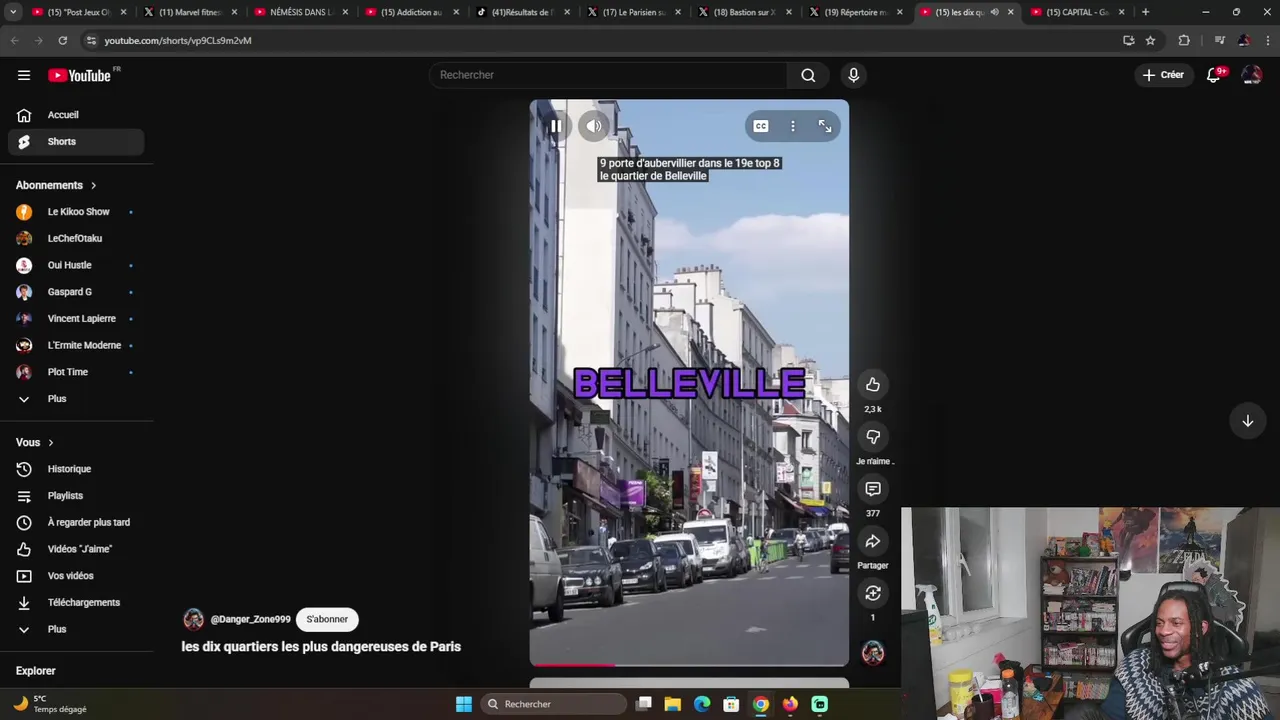The height and width of the screenshot is (720, 1280).
Task: Focus the Rechercher search field
Action: [x=608, y=75]
